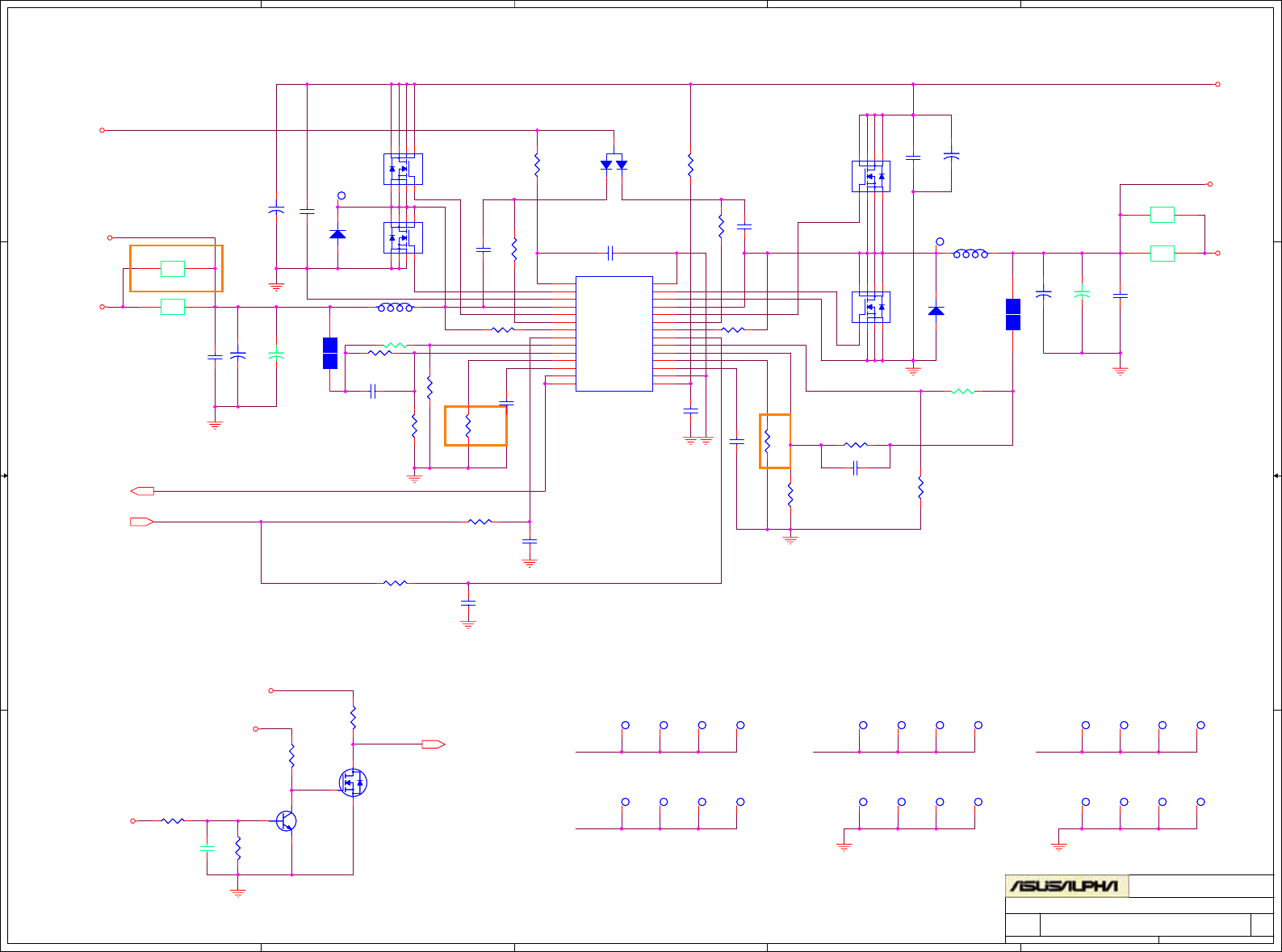Select the capacitor paralleled under the feedback resistor

click(856, 468)
